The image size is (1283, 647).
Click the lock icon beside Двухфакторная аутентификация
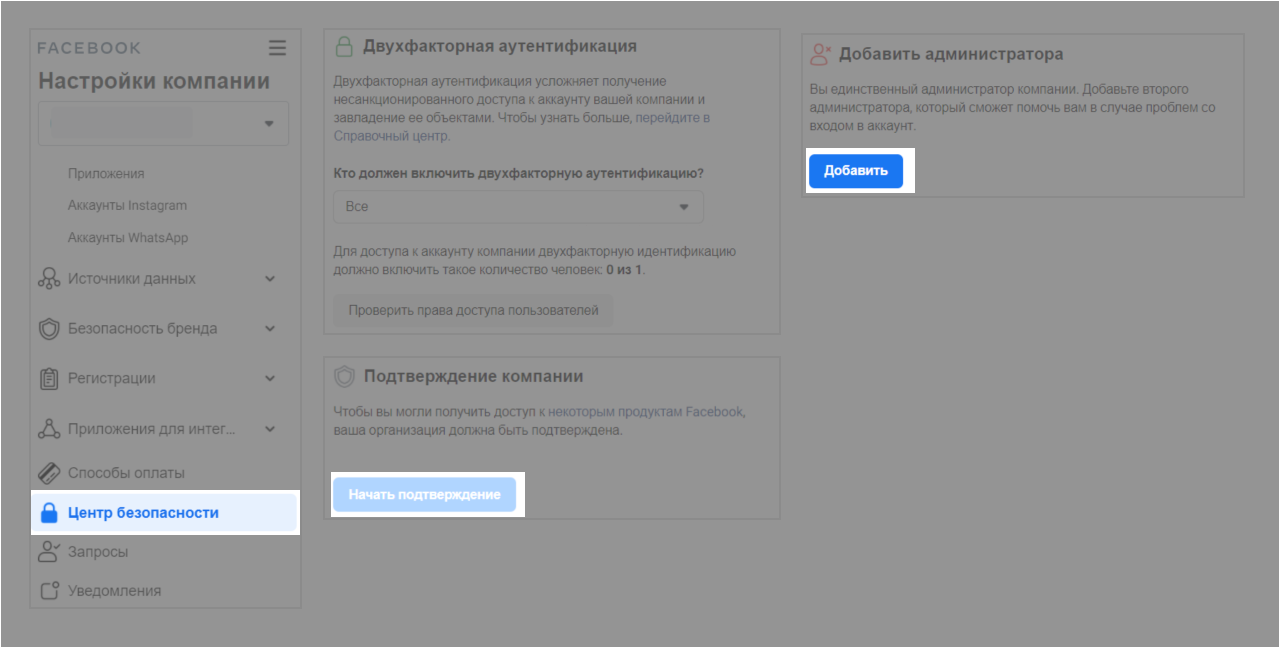point(344,46)
